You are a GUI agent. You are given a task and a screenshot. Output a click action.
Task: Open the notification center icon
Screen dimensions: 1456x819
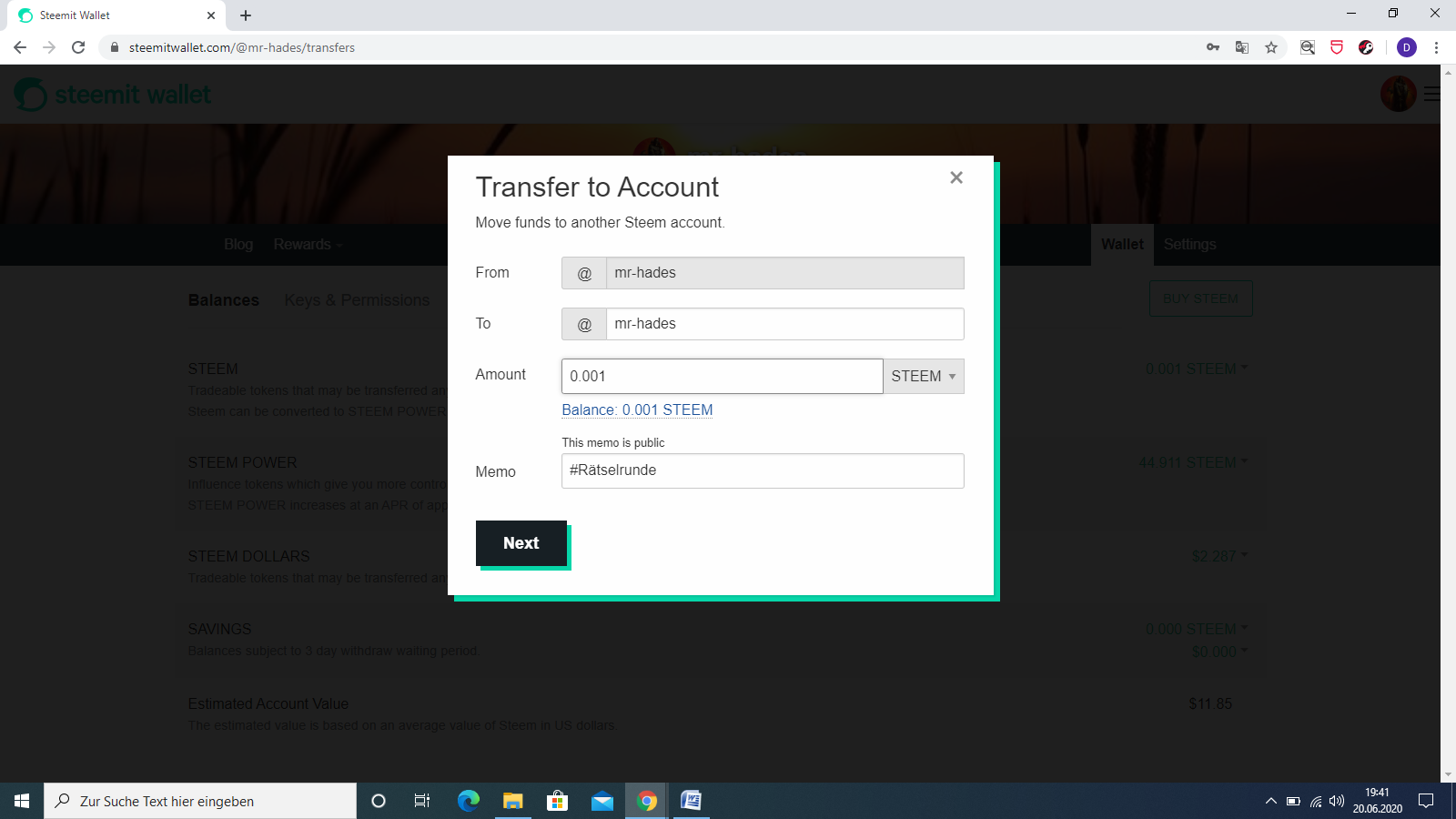[1426, 801]
